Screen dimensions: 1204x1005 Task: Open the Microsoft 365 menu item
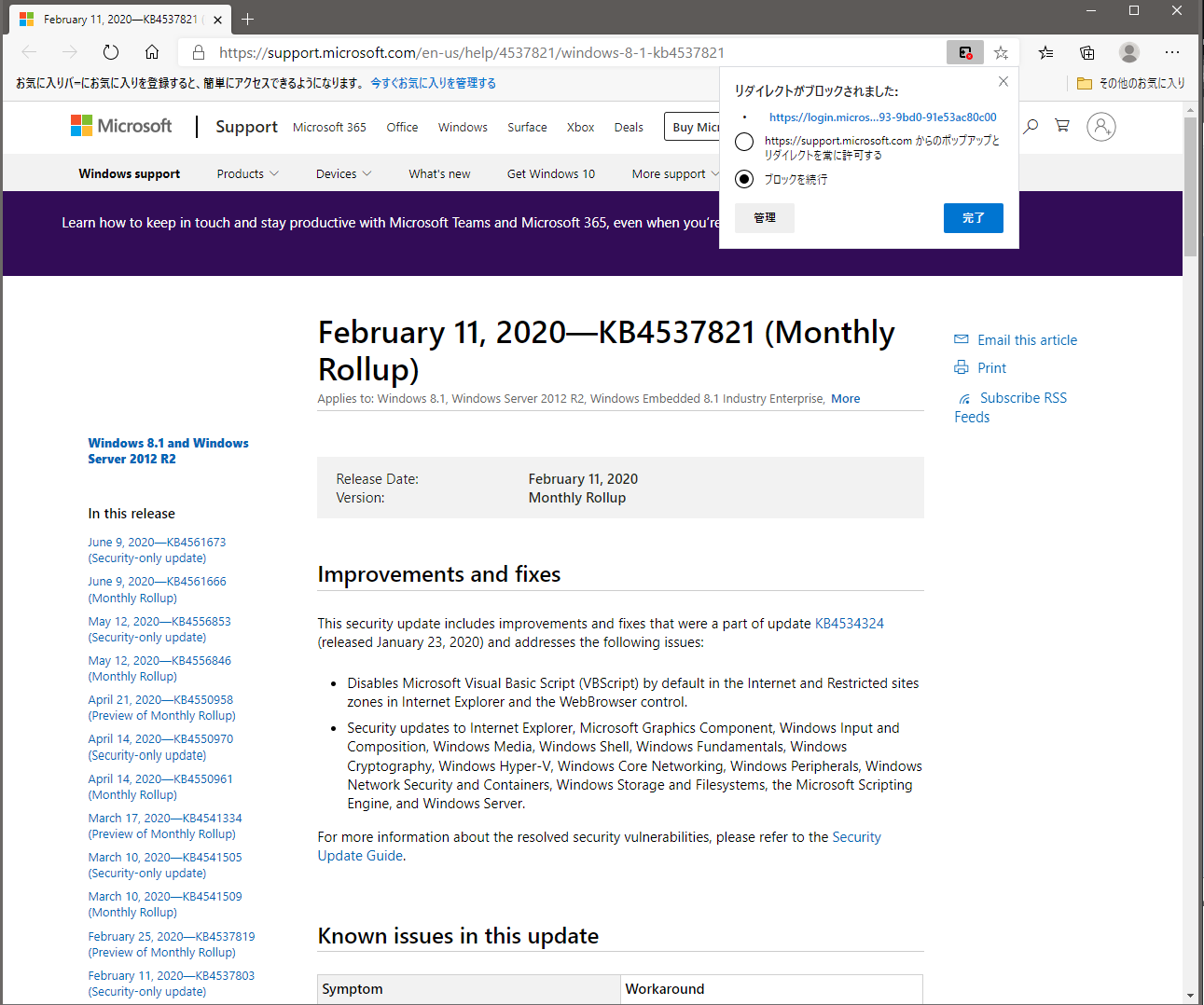[329, 127]
